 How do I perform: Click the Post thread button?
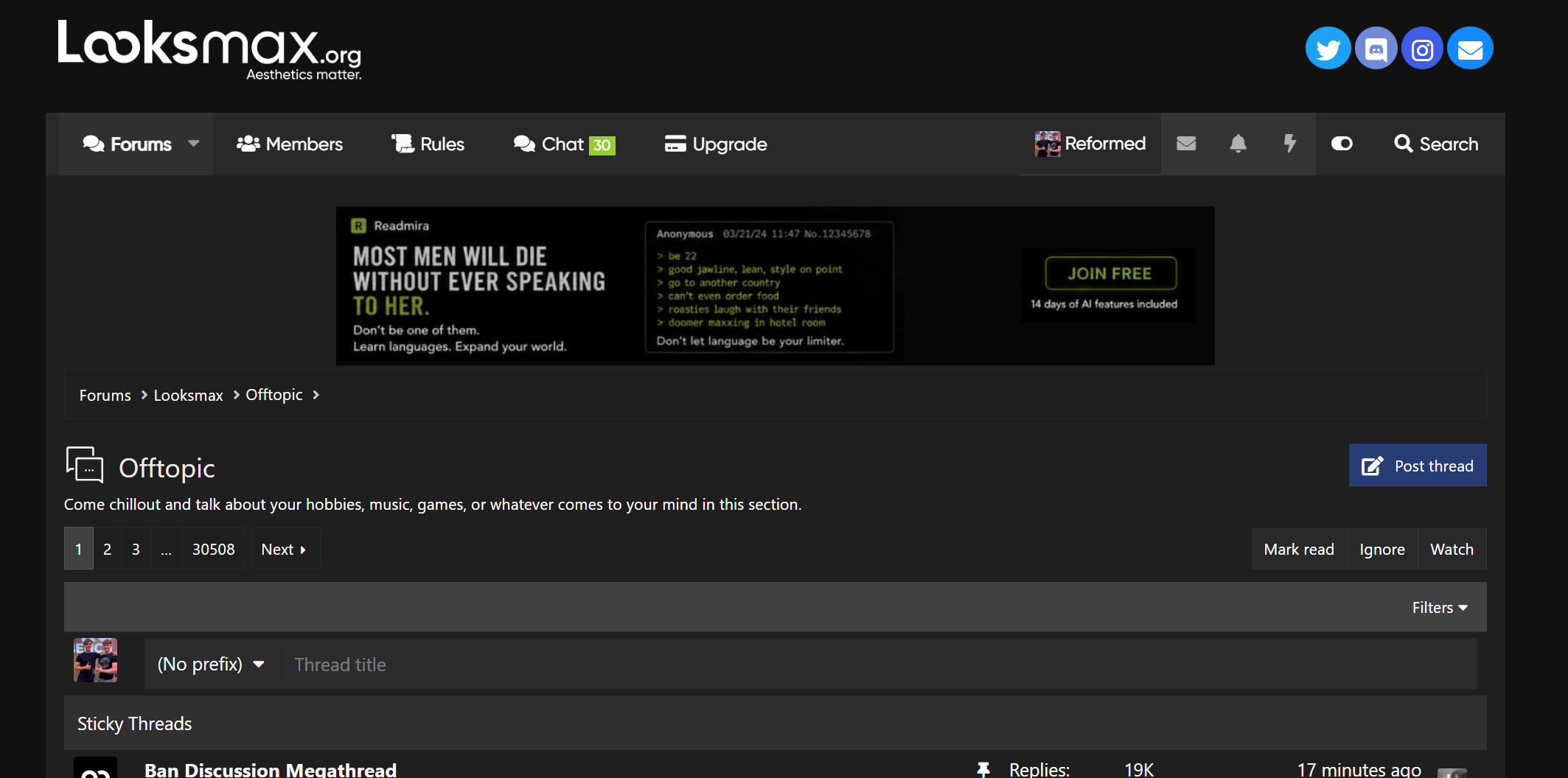pyautogui.click(x=1418, y=466)
